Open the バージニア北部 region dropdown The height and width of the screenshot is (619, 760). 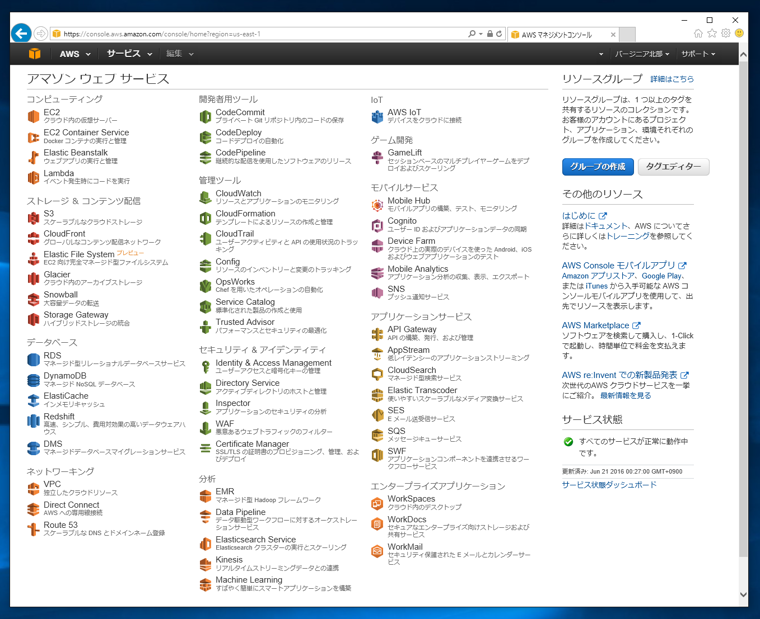tap(642, 54)
